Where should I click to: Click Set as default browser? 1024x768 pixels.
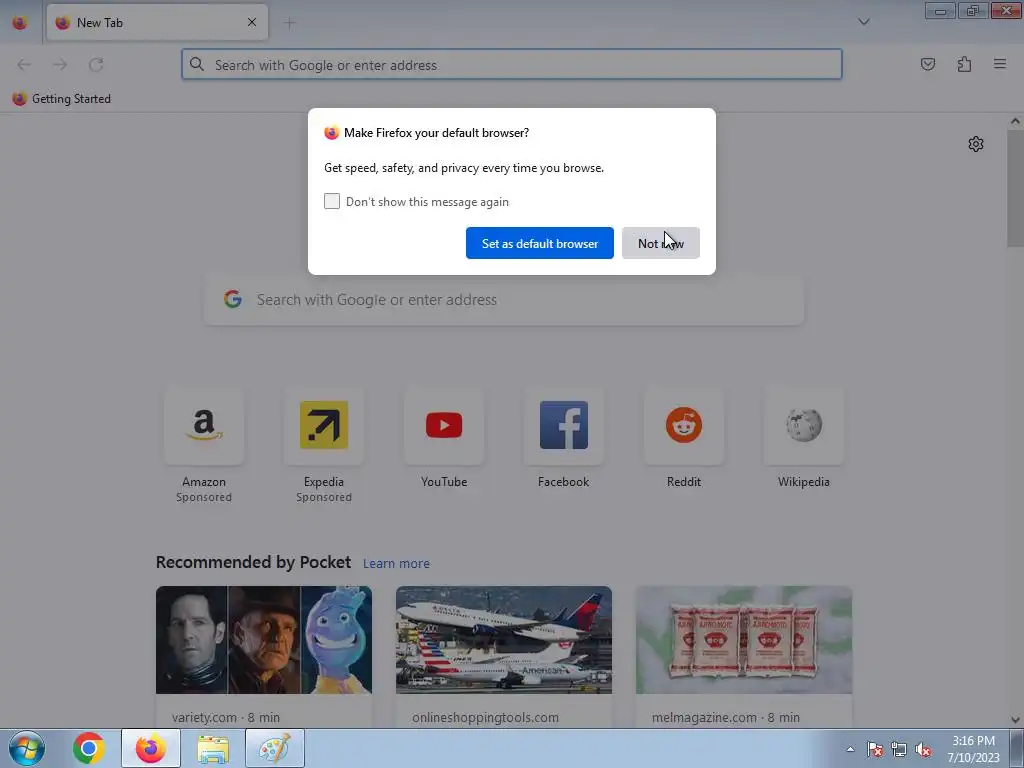(x=539, y=243)
